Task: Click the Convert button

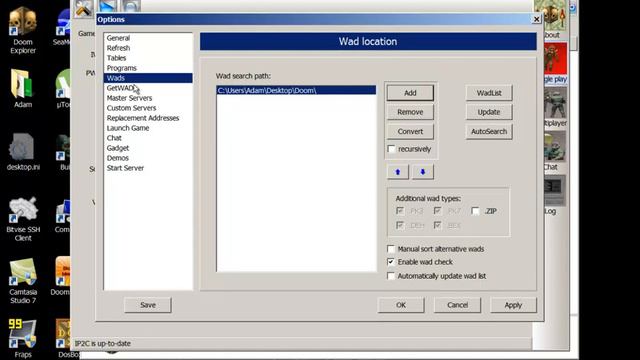Action: coord(410,131)
